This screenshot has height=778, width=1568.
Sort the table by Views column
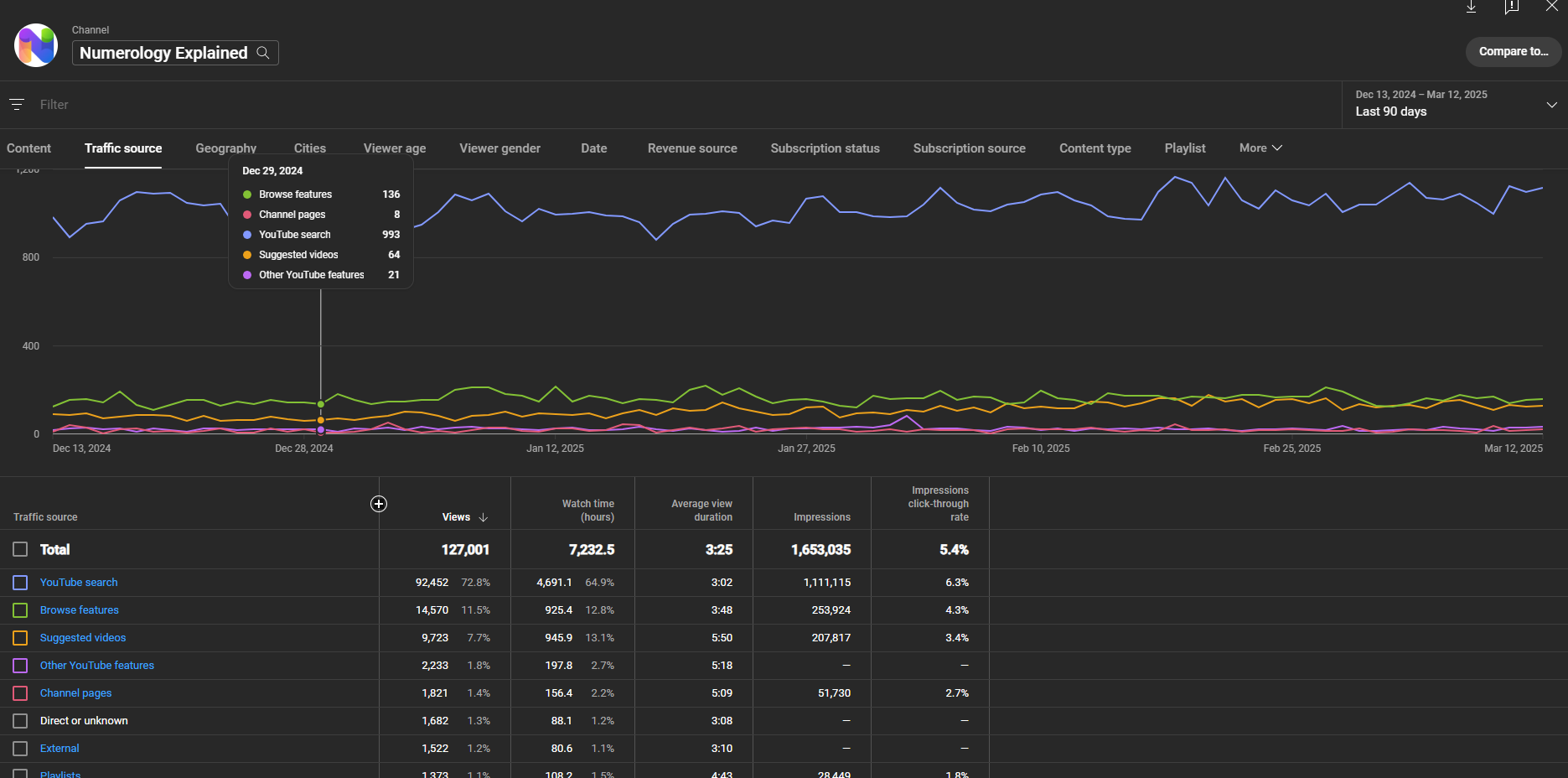[456, 517]
